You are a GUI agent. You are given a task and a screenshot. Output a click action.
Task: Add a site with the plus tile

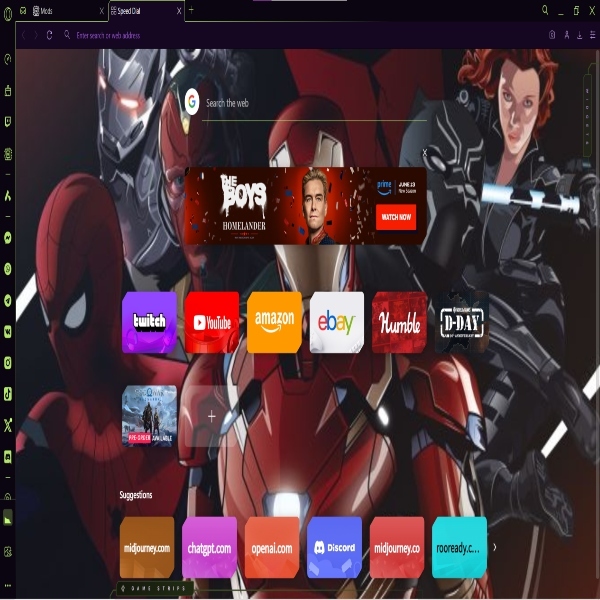pos(212,416)
